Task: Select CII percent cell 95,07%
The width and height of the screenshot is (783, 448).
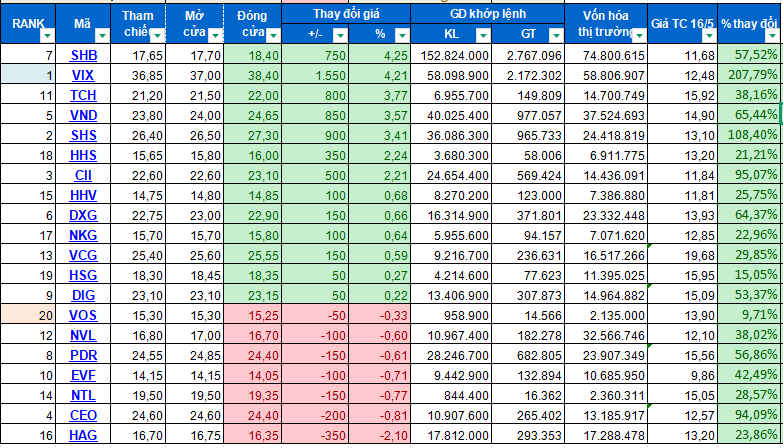Action: 750,175
